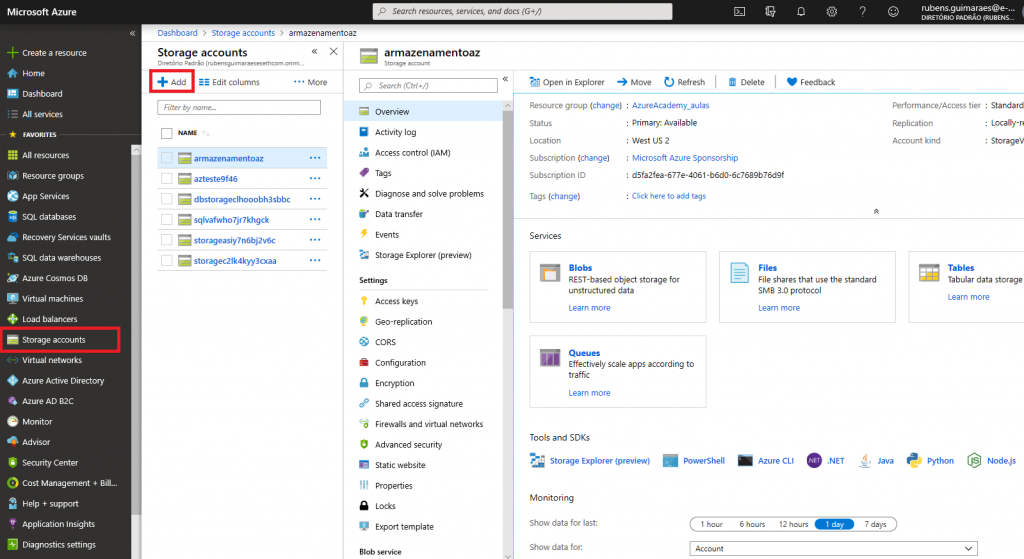This screenshot has height=559, width=1024.
Task: Click the Add storage account button
Action: click(171, 82)
